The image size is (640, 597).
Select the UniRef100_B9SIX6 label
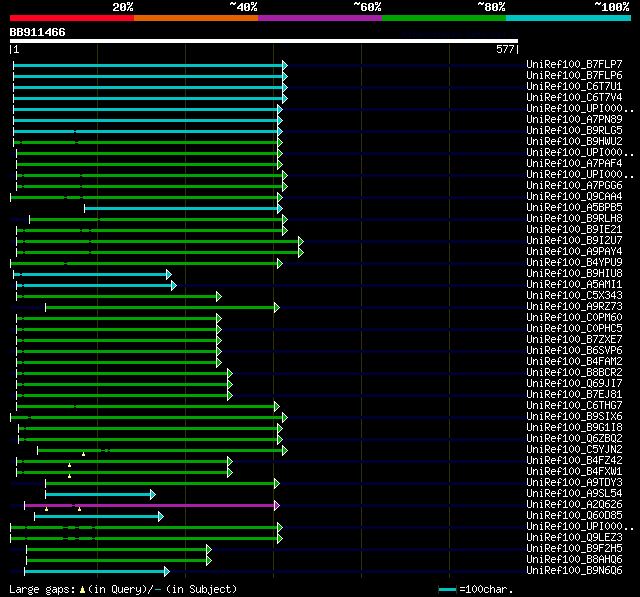tap(574, 417)
